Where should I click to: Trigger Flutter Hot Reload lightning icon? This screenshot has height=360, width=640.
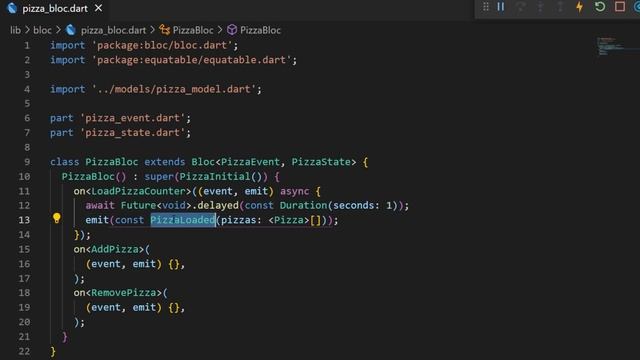[x=580, y=7]
